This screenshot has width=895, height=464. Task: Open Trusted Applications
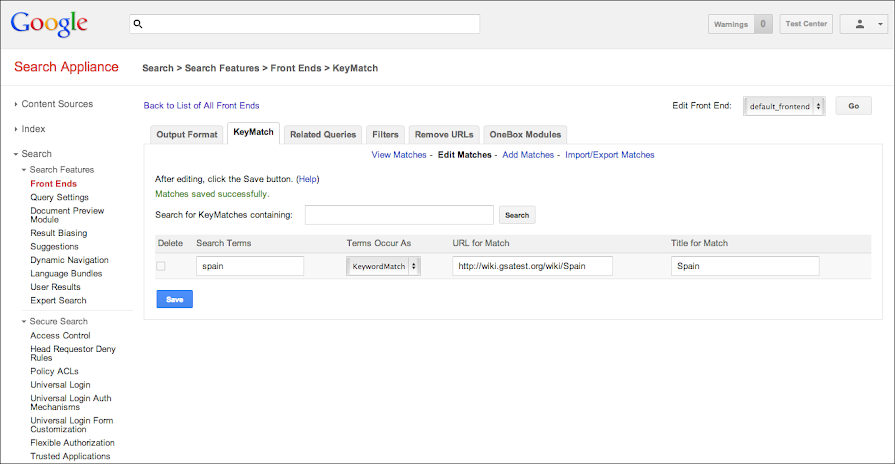point(70,456)
